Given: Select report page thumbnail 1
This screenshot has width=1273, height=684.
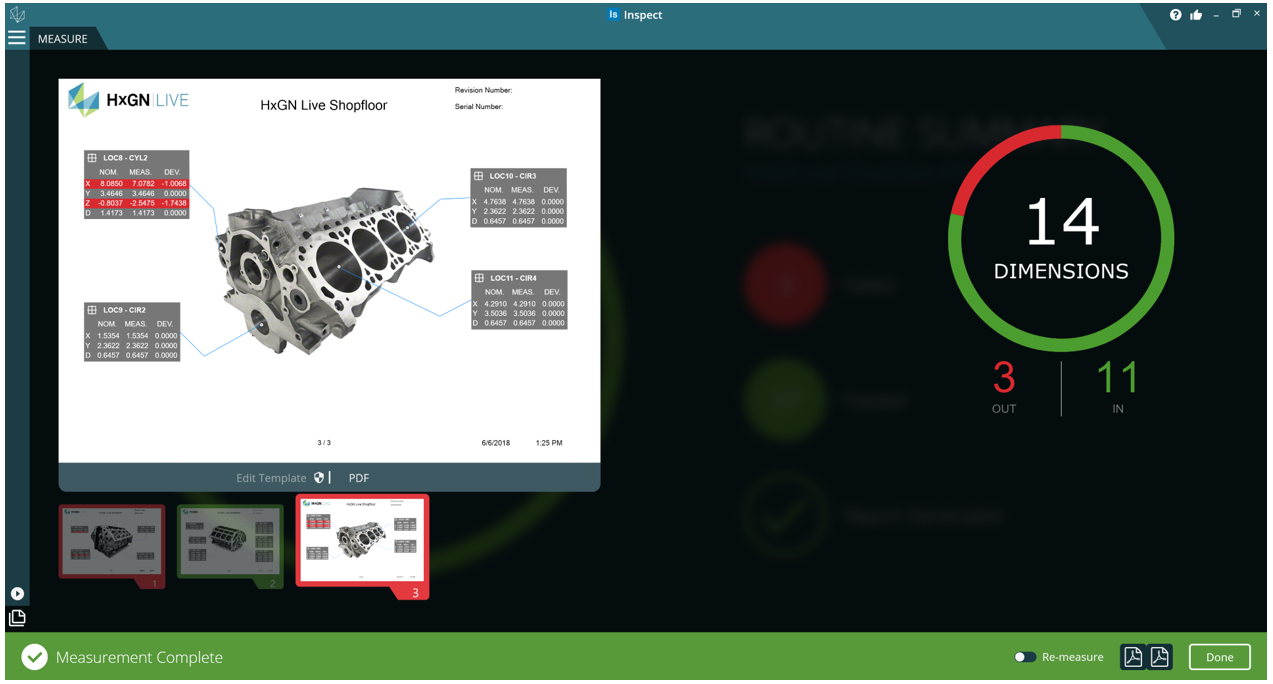Looking at the screenshot, I should (111, 541).
